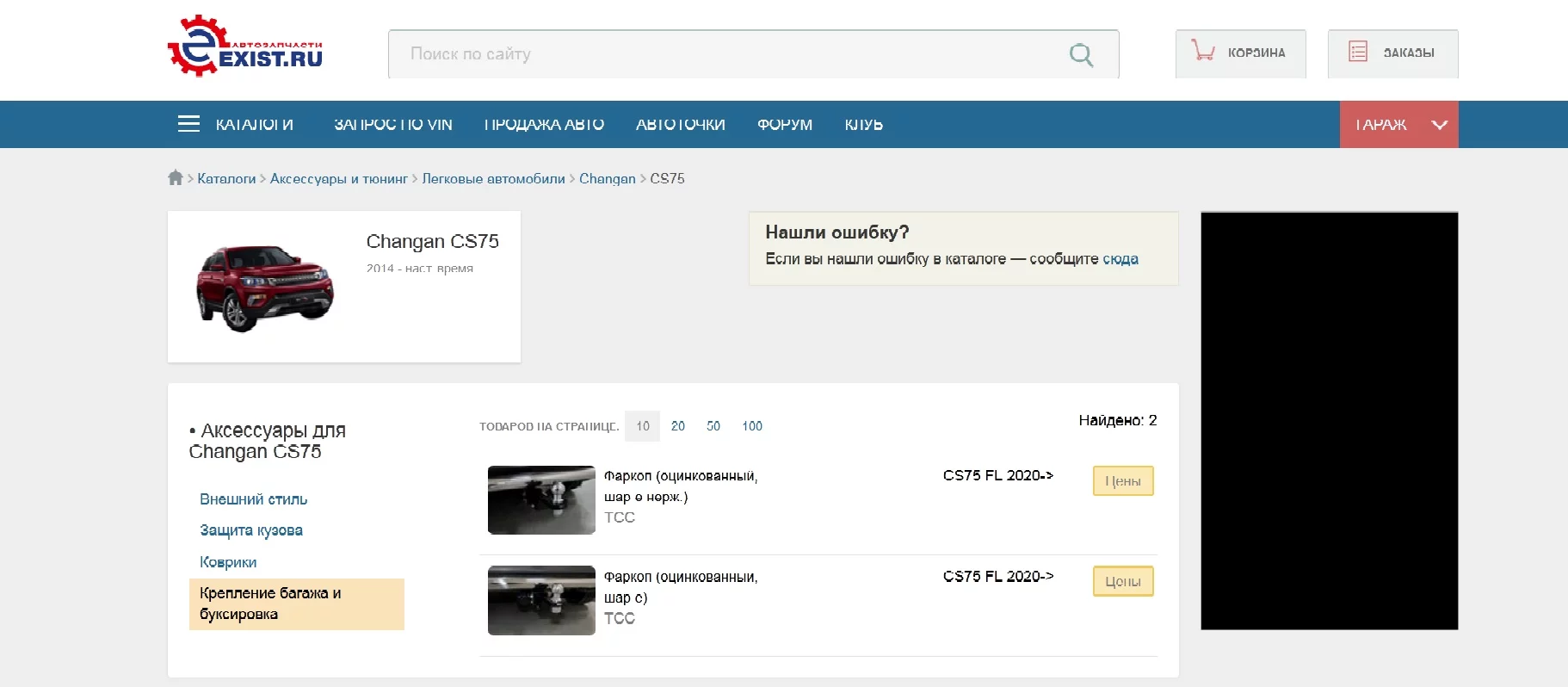Open Фаркоп оцинкованный шар е нерж. product

[x=681, y=486]
